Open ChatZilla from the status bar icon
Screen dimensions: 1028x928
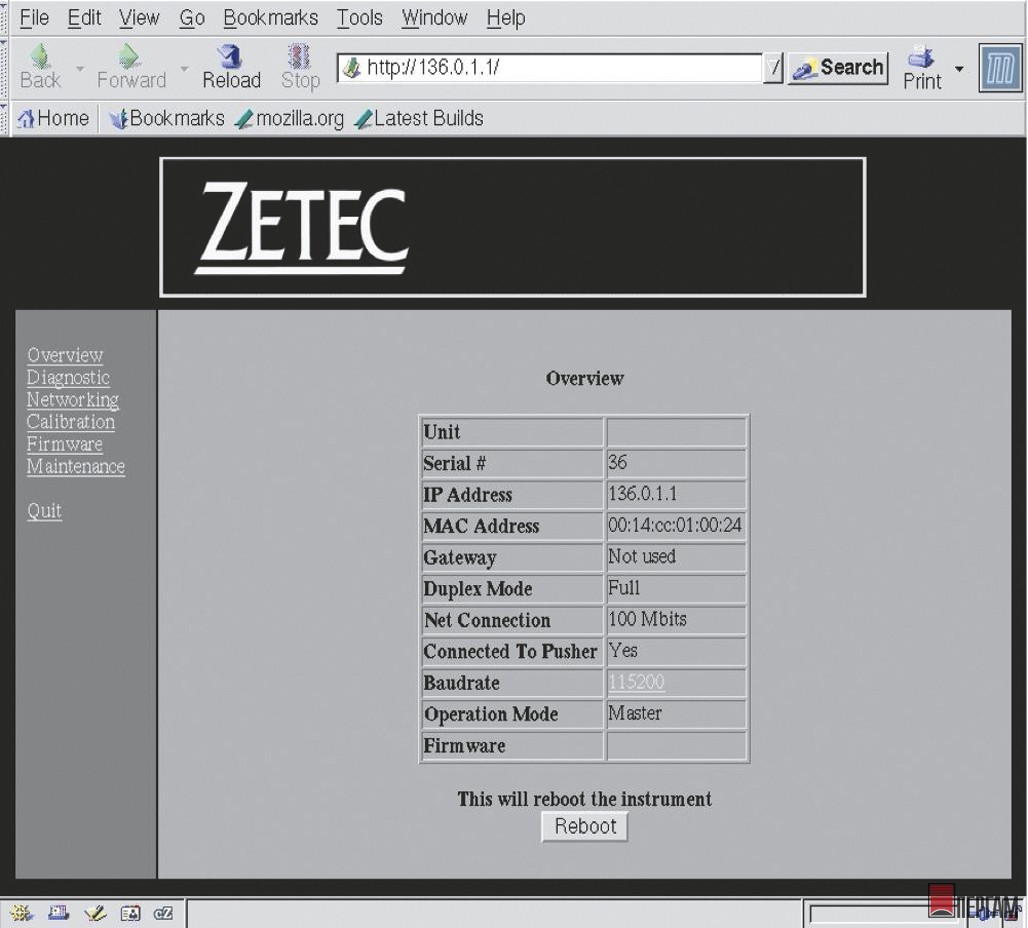click(x=163, y=913)
